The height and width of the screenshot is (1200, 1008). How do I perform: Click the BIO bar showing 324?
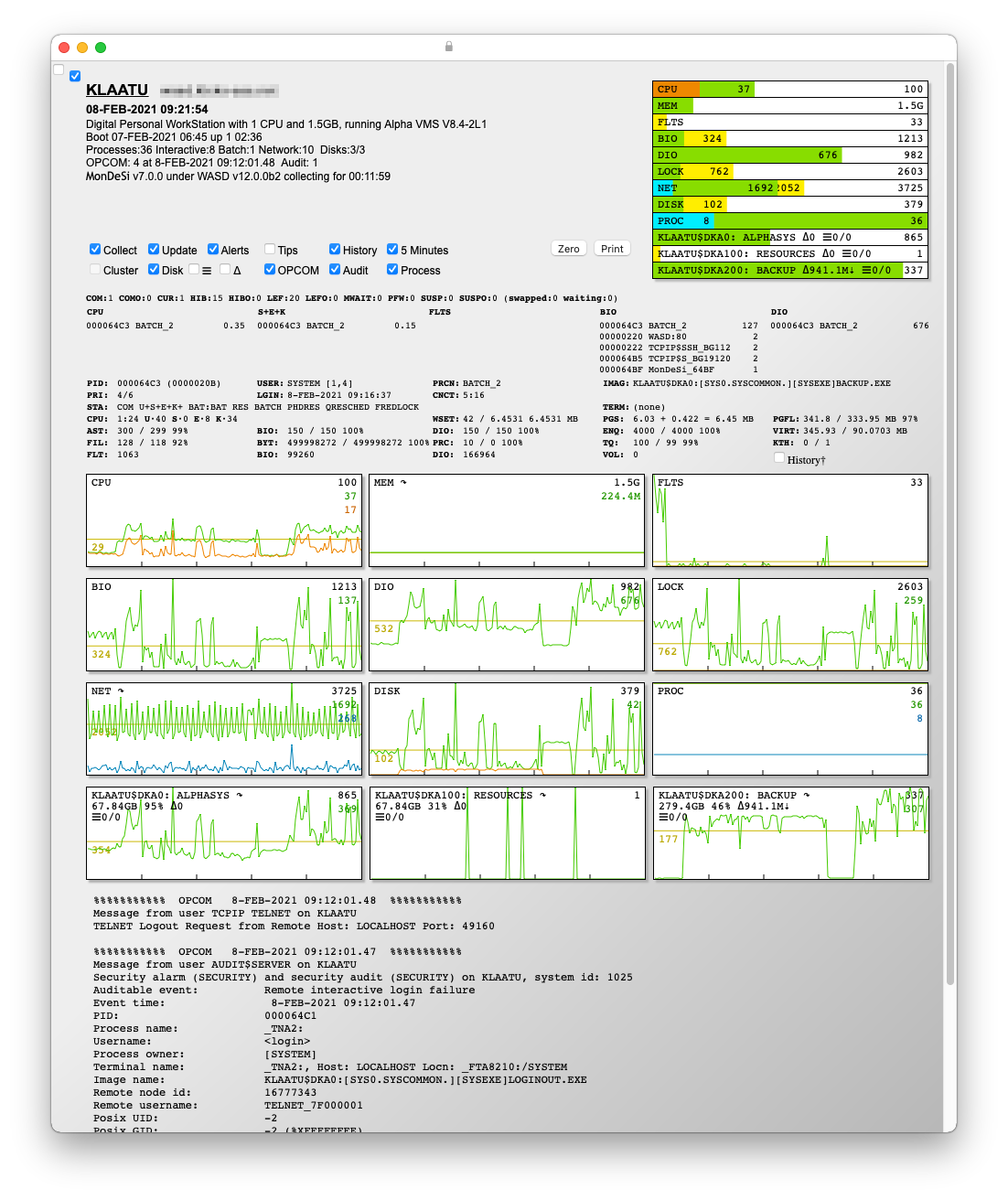tap(790, 139)
